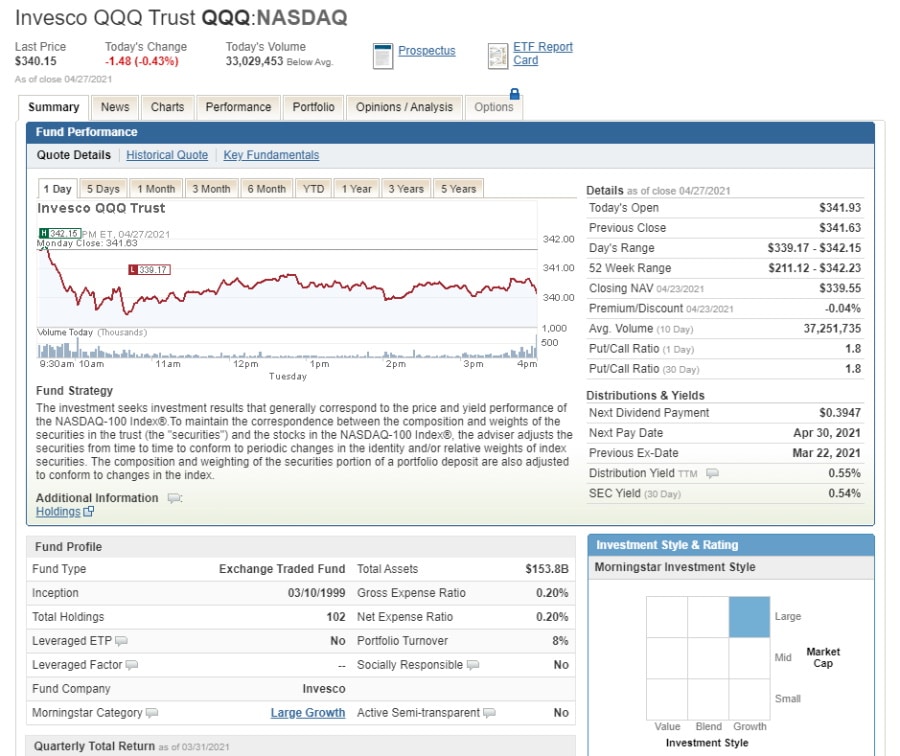This screenshot has height=756, width=900.
Task: Click the low price L marker on chart
Action: 149,269
